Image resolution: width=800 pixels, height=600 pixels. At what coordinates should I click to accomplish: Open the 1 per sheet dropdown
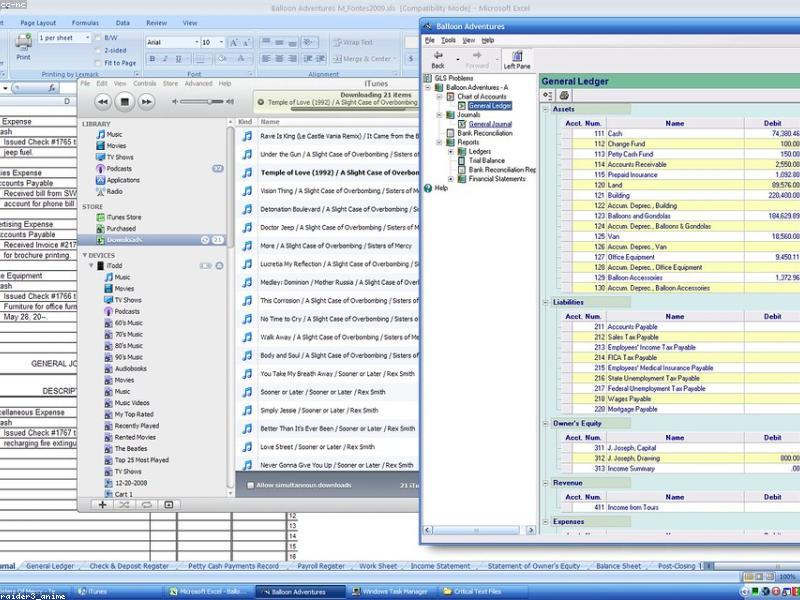coord(64,38)
